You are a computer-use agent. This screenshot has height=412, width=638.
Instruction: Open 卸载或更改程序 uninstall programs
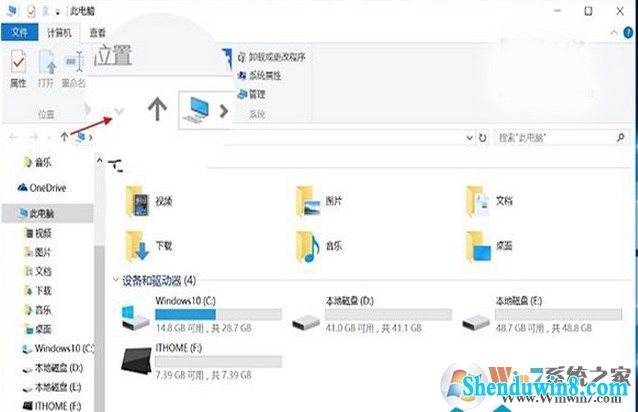point(271,57)
